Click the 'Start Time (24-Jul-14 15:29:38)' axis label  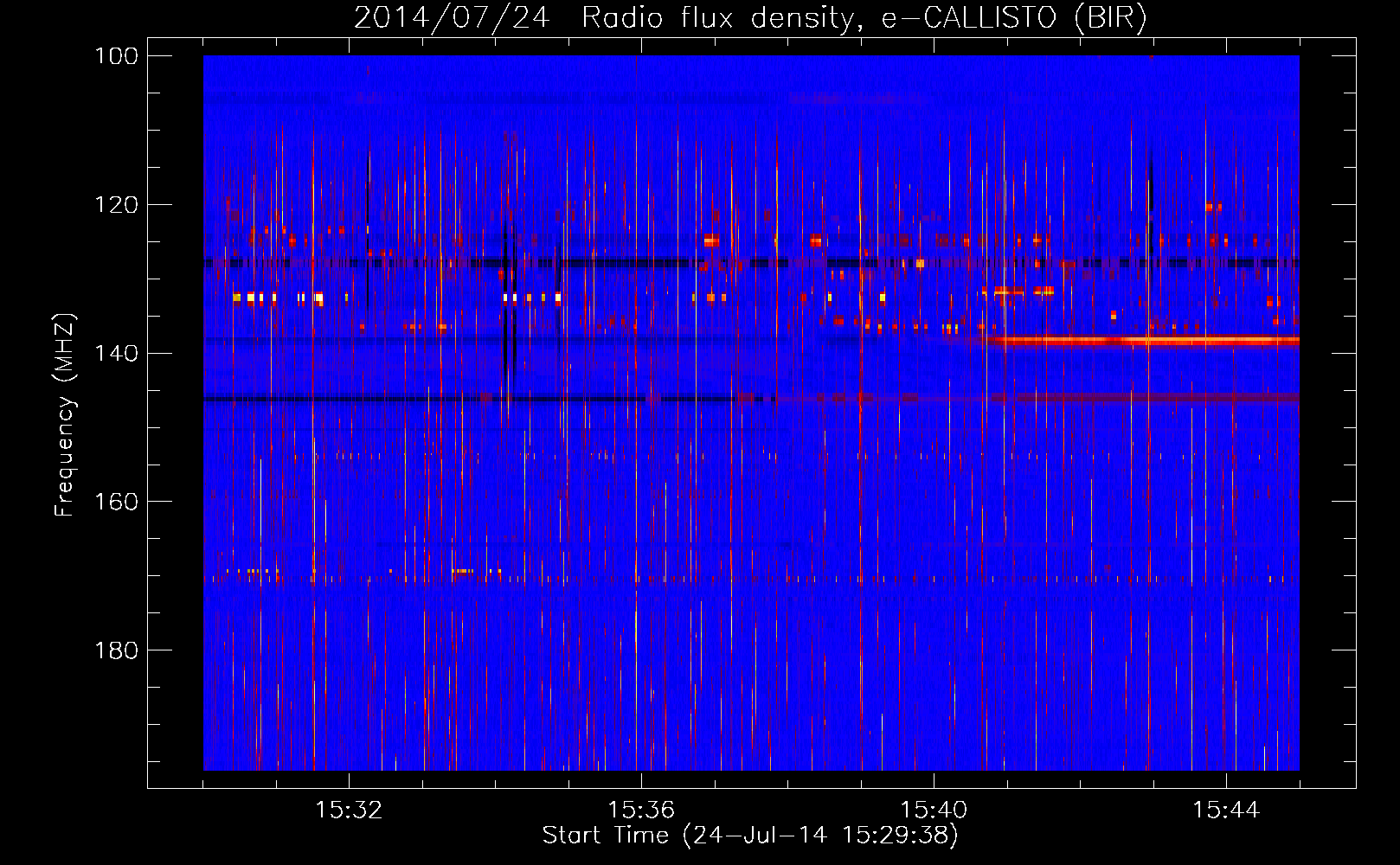click(x=750, y=836)
